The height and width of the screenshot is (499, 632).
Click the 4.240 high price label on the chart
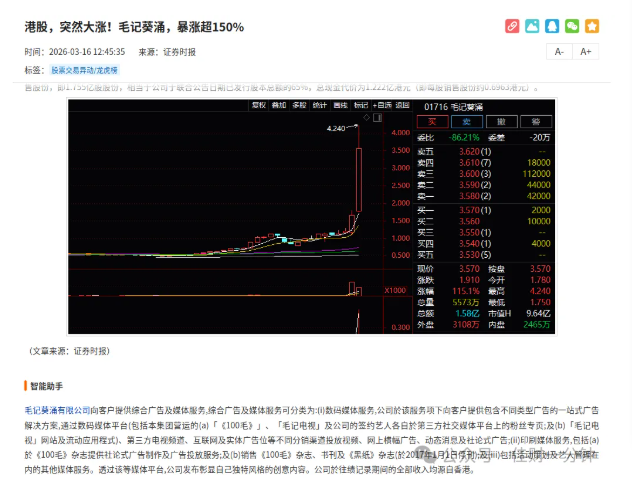[336, 129]
